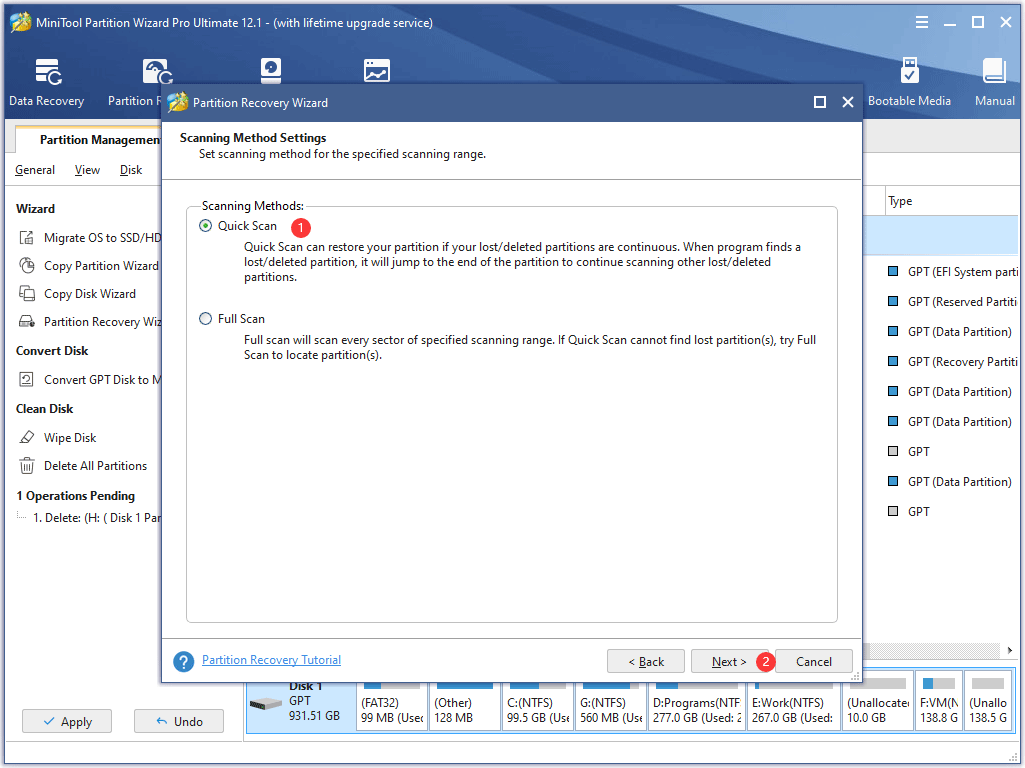This screenshot has height=768, width=1025.
Task: Open the main window hamburger menu
Action: click(922, 23)
